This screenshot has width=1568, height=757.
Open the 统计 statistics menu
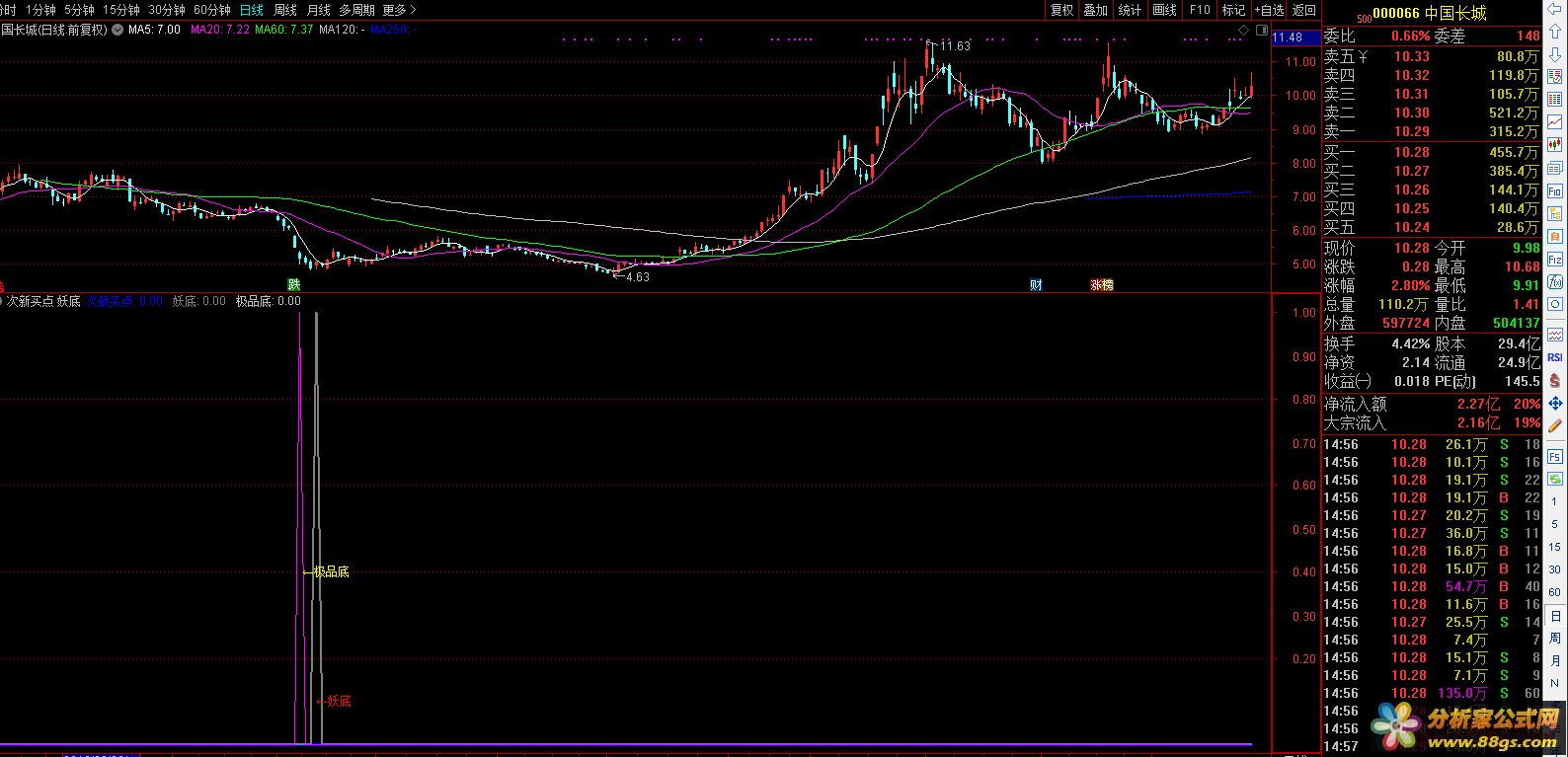pos(1131,10)
